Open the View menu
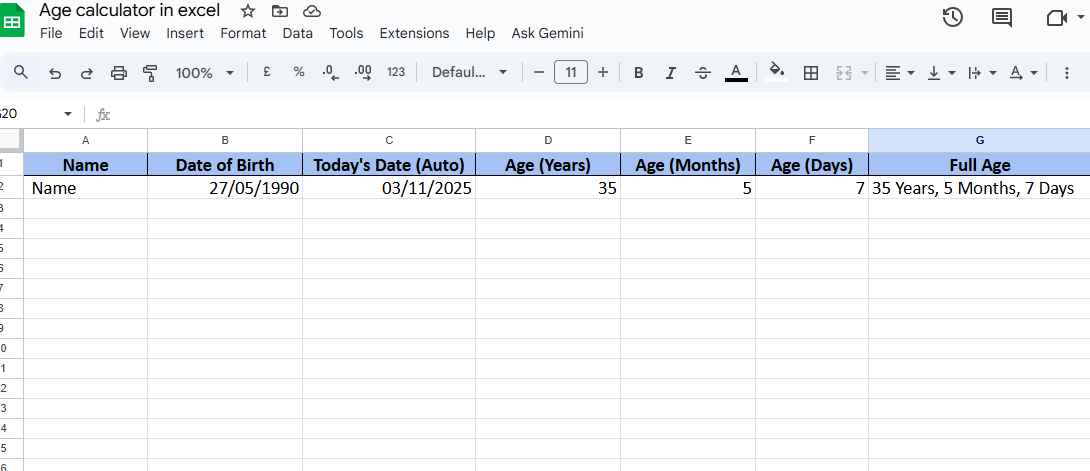The height and width of the screenshot is (471, 1090). (135, 33)
